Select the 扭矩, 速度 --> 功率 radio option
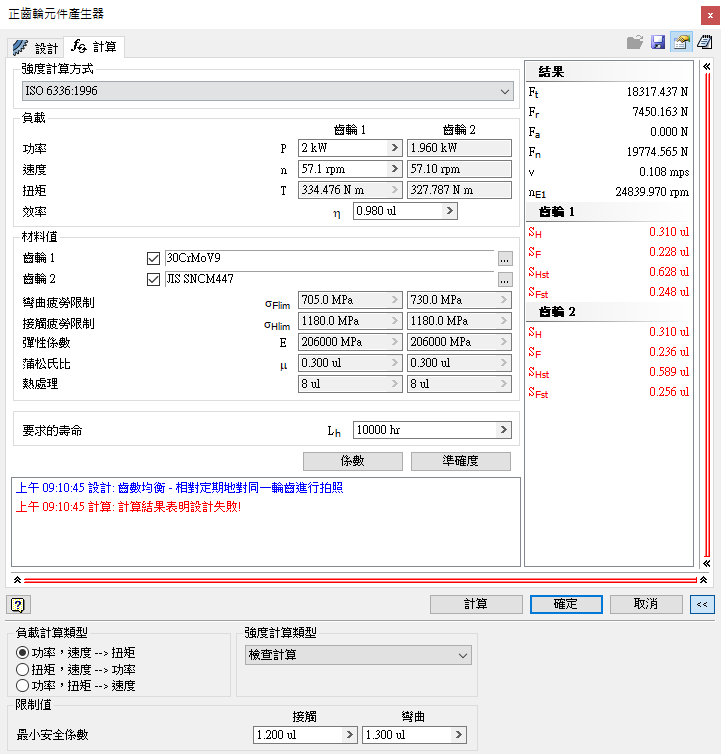721x754 pixels. [x=23, y=669]
